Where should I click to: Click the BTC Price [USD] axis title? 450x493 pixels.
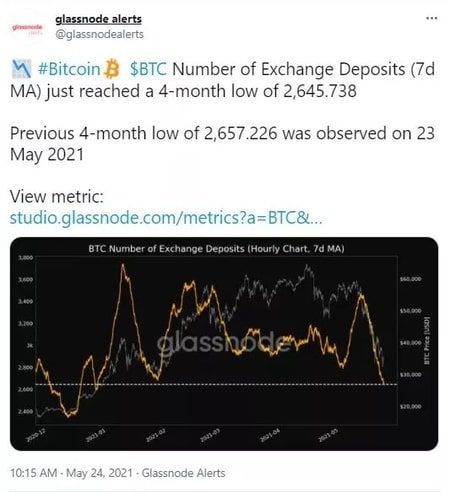(x=426, y=341)
